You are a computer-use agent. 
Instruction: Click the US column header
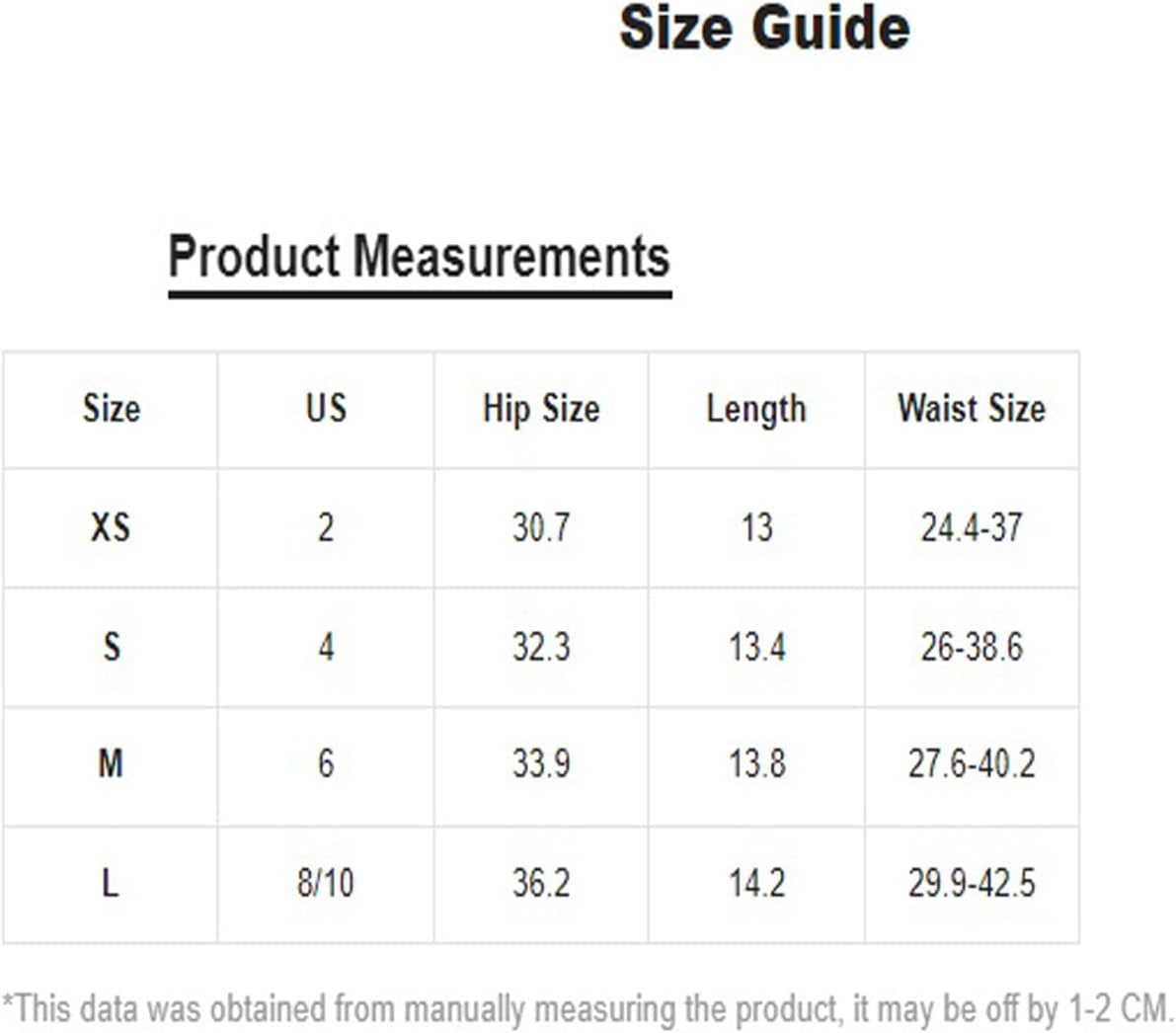(326, 409)
